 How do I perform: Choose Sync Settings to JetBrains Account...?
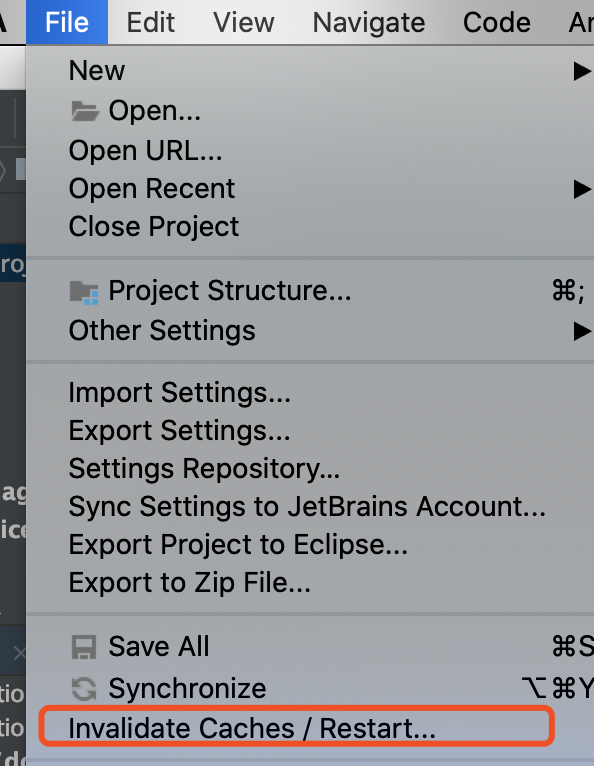pos(307,507)
